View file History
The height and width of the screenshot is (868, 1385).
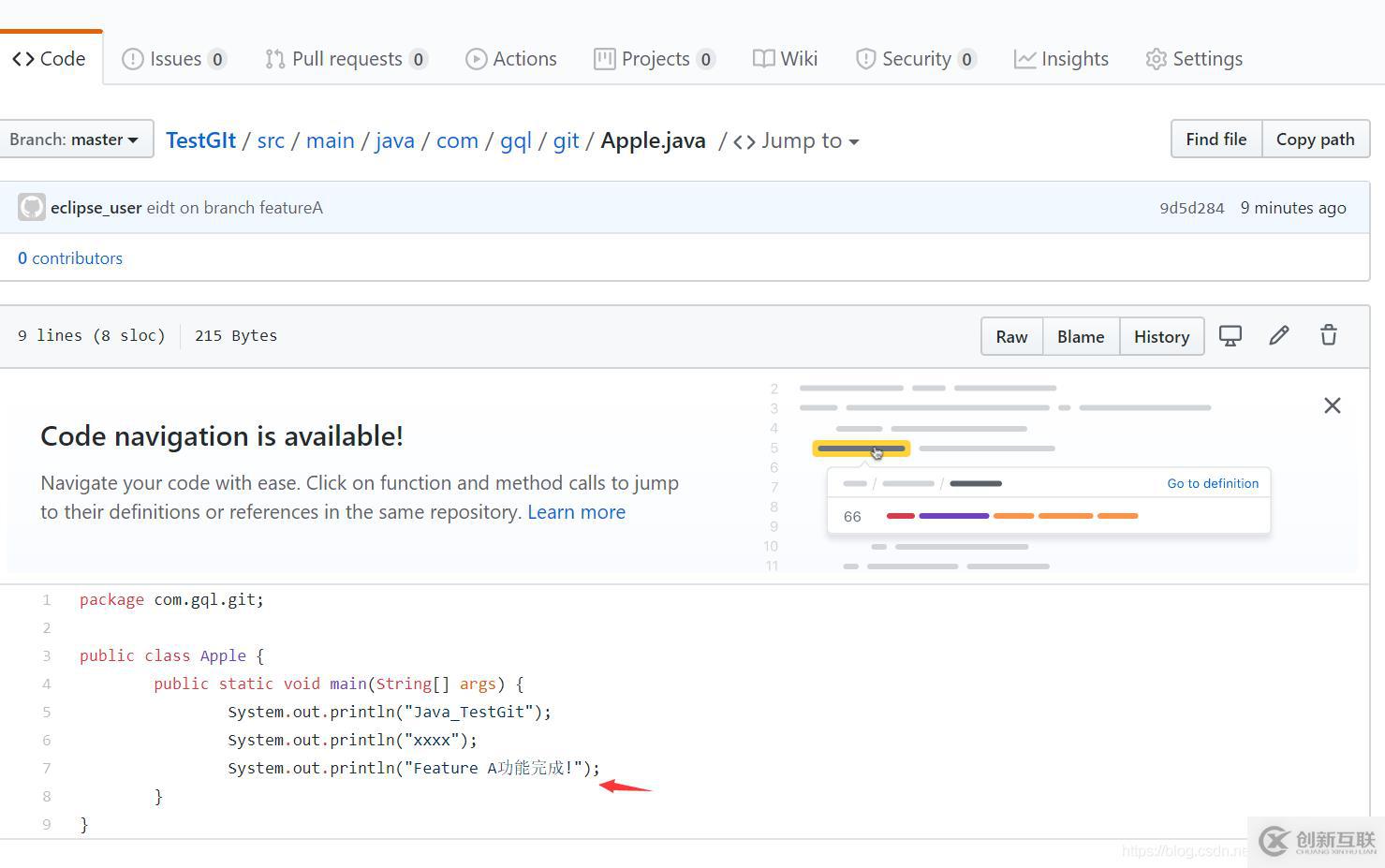[1161, 336]
